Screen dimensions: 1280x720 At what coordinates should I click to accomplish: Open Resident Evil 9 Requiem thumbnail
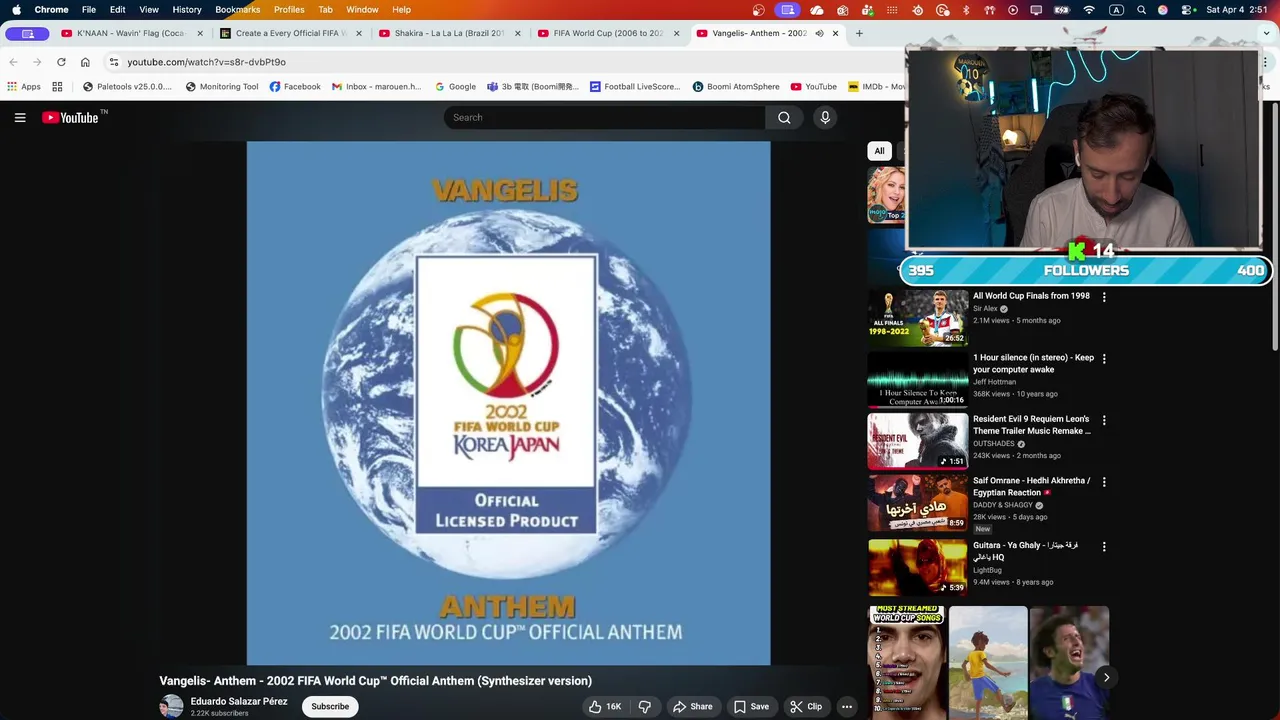pyautogui.click(x=918, y=441)
